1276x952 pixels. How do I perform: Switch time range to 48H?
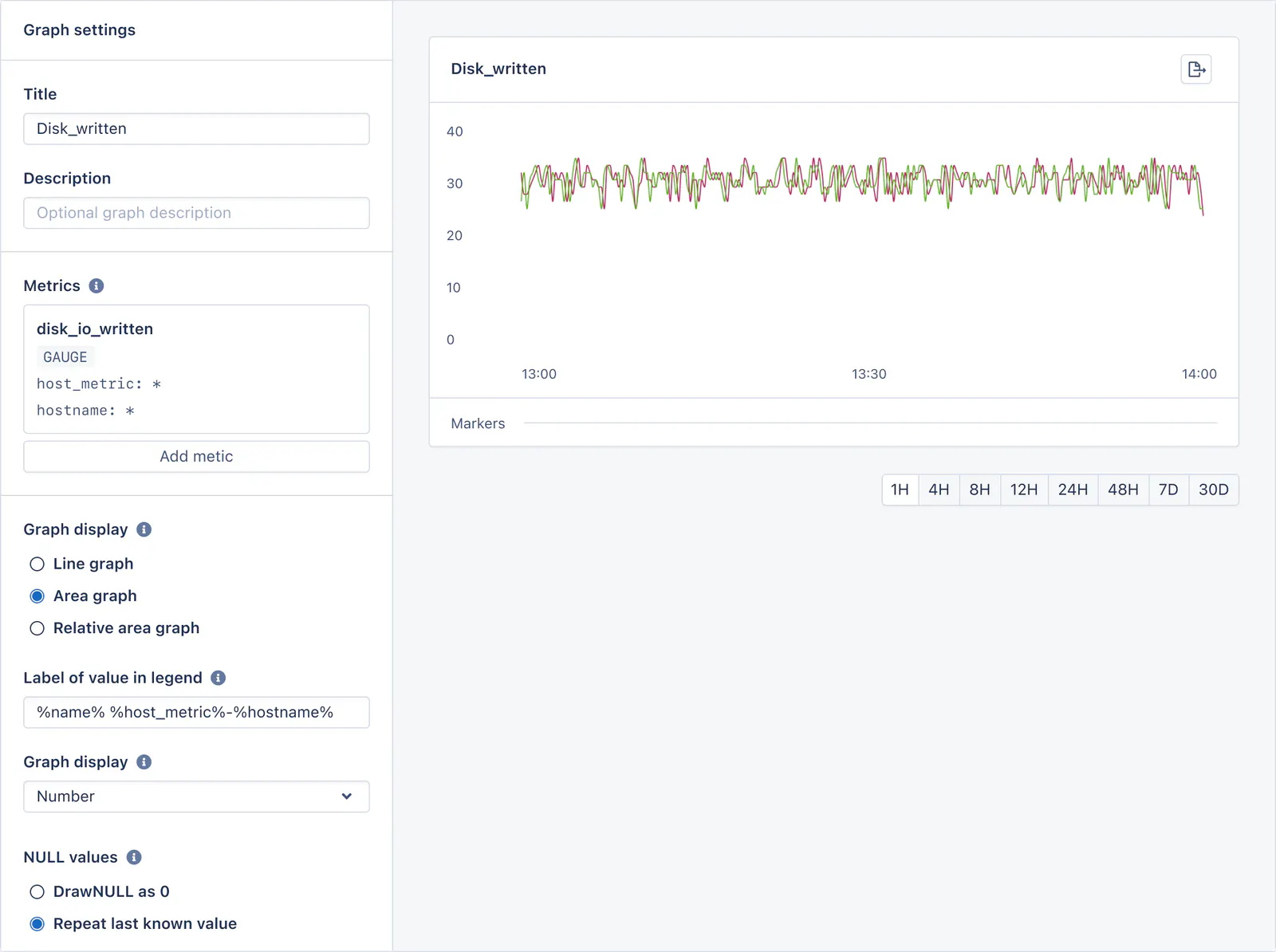1123,490
